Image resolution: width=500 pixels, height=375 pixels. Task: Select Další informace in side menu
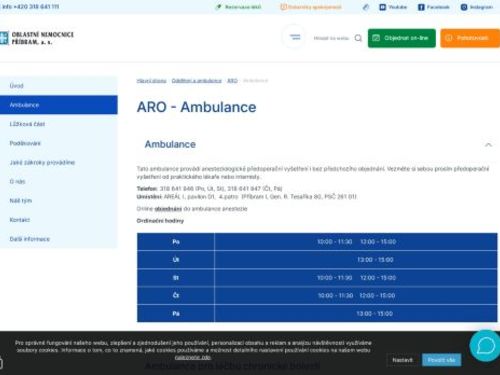pos(59,239)
